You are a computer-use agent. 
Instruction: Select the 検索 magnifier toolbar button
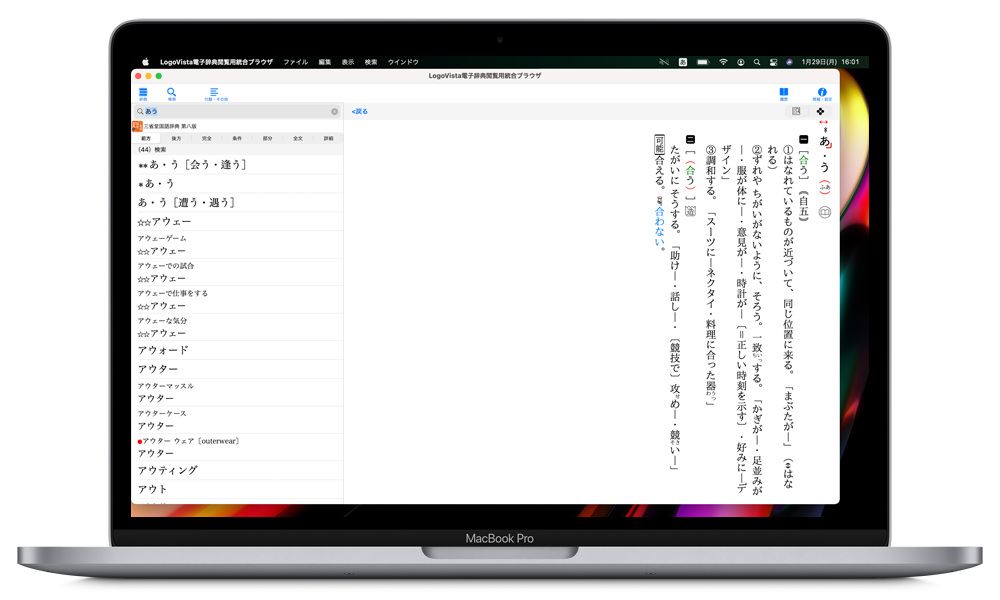pyautogui.click(x=172, y=94)
